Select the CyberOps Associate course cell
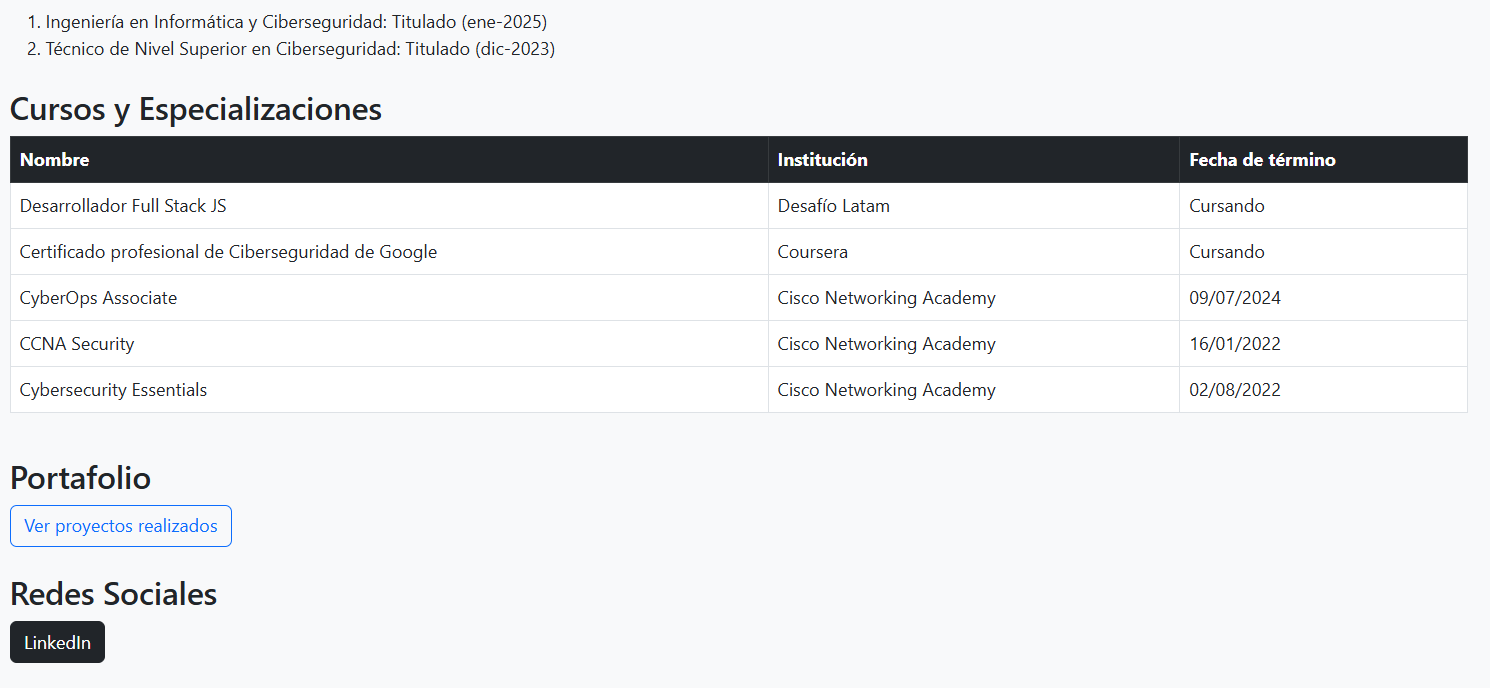1490x688 pixels. (98, 298)
